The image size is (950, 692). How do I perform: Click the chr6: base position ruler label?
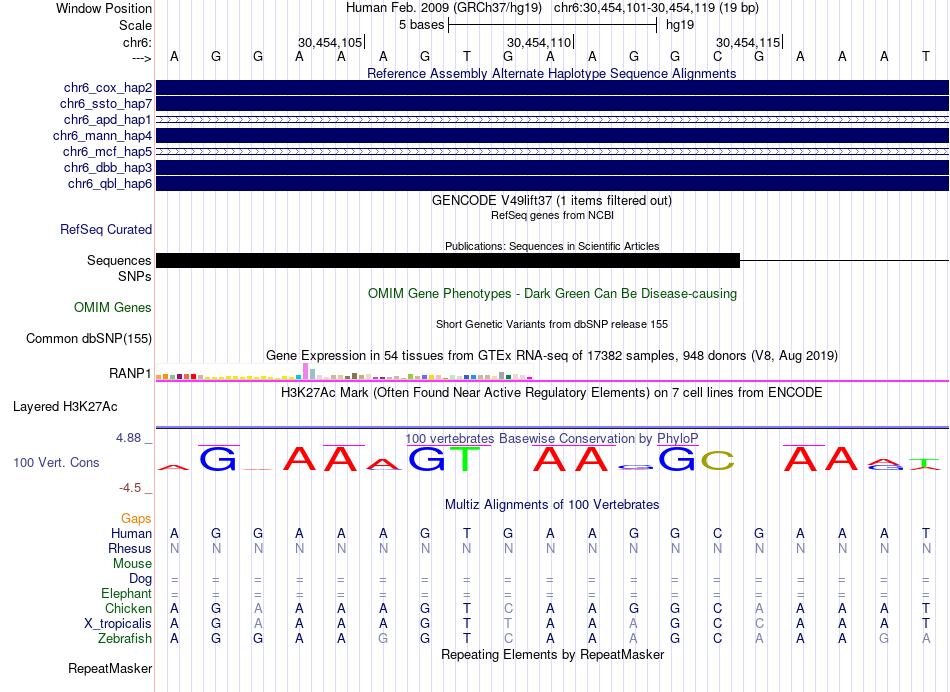click(137, 42)
